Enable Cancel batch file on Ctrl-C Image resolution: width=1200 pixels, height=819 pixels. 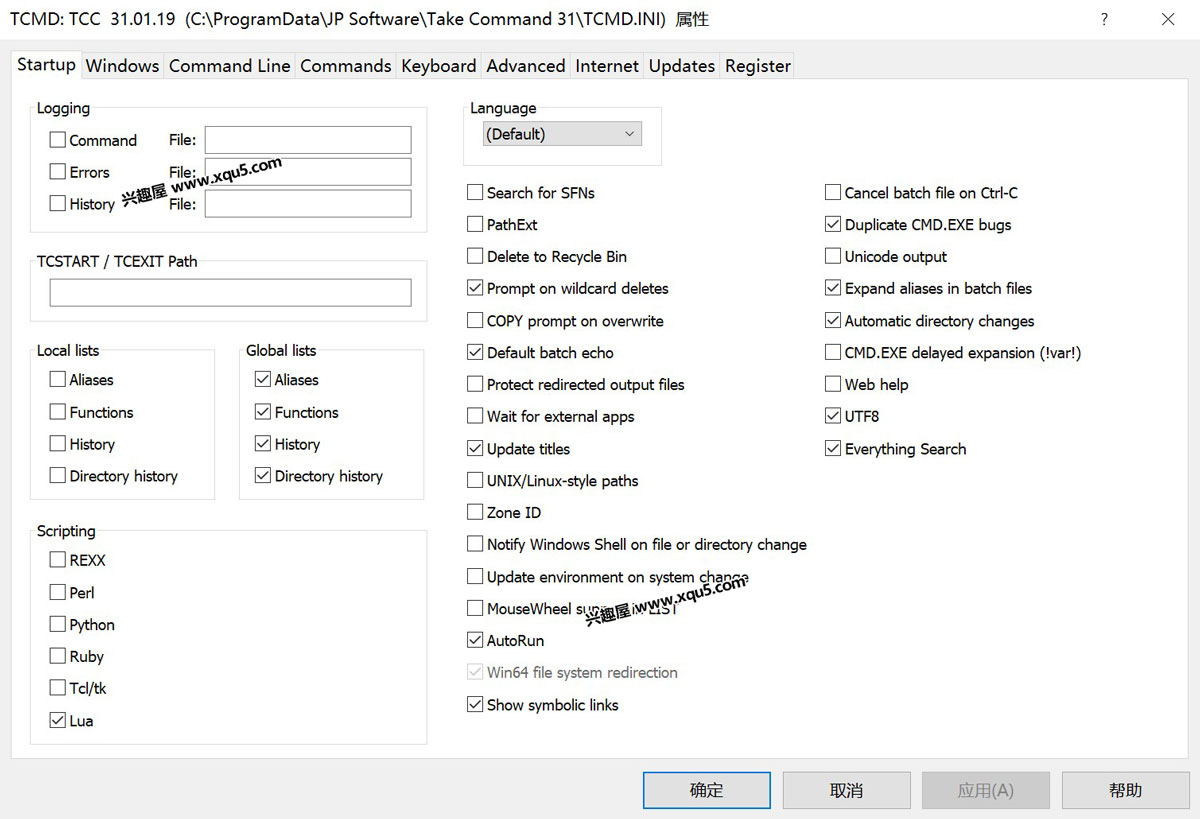tap(833, 192)
